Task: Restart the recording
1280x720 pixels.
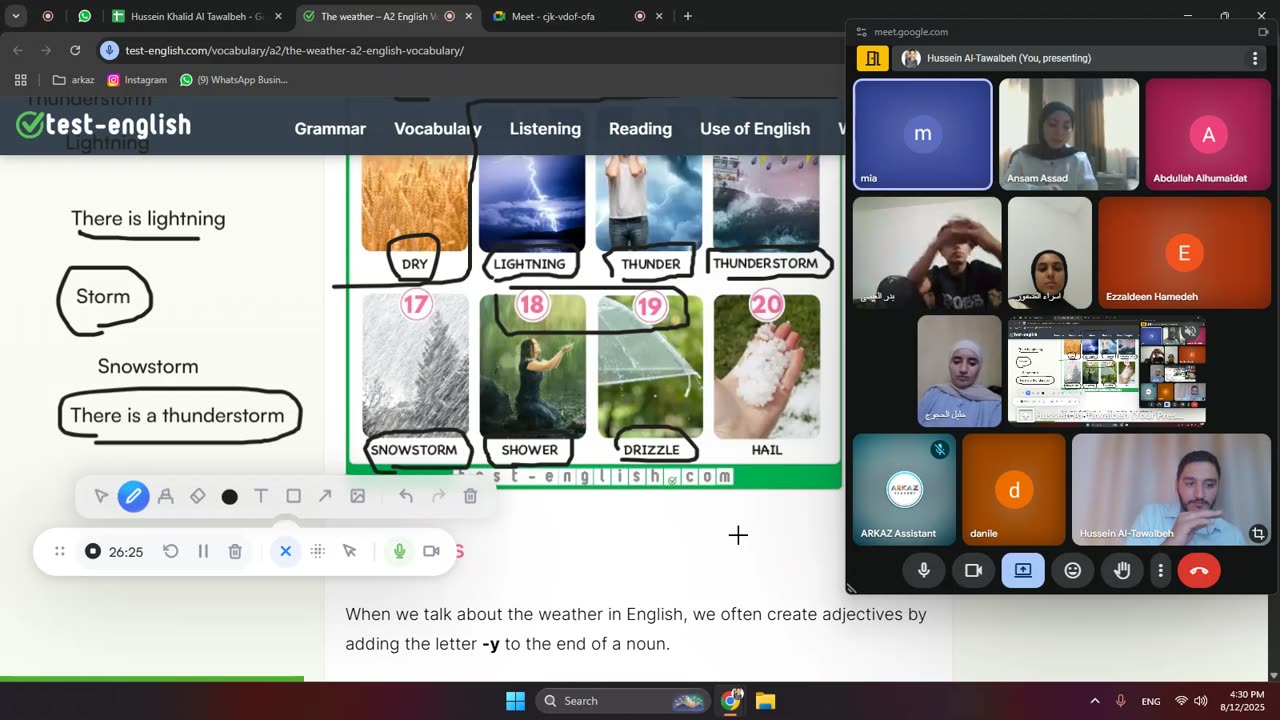Action: point(171,551)
